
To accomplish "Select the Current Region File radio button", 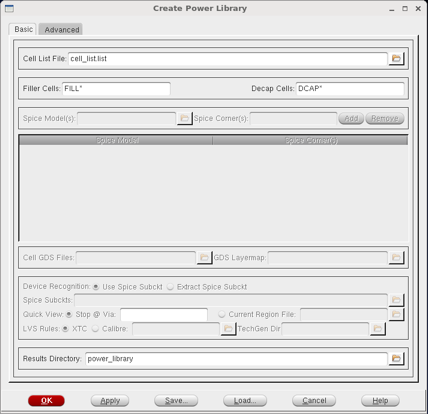I will pyautogui.click(x=222, y=314).
